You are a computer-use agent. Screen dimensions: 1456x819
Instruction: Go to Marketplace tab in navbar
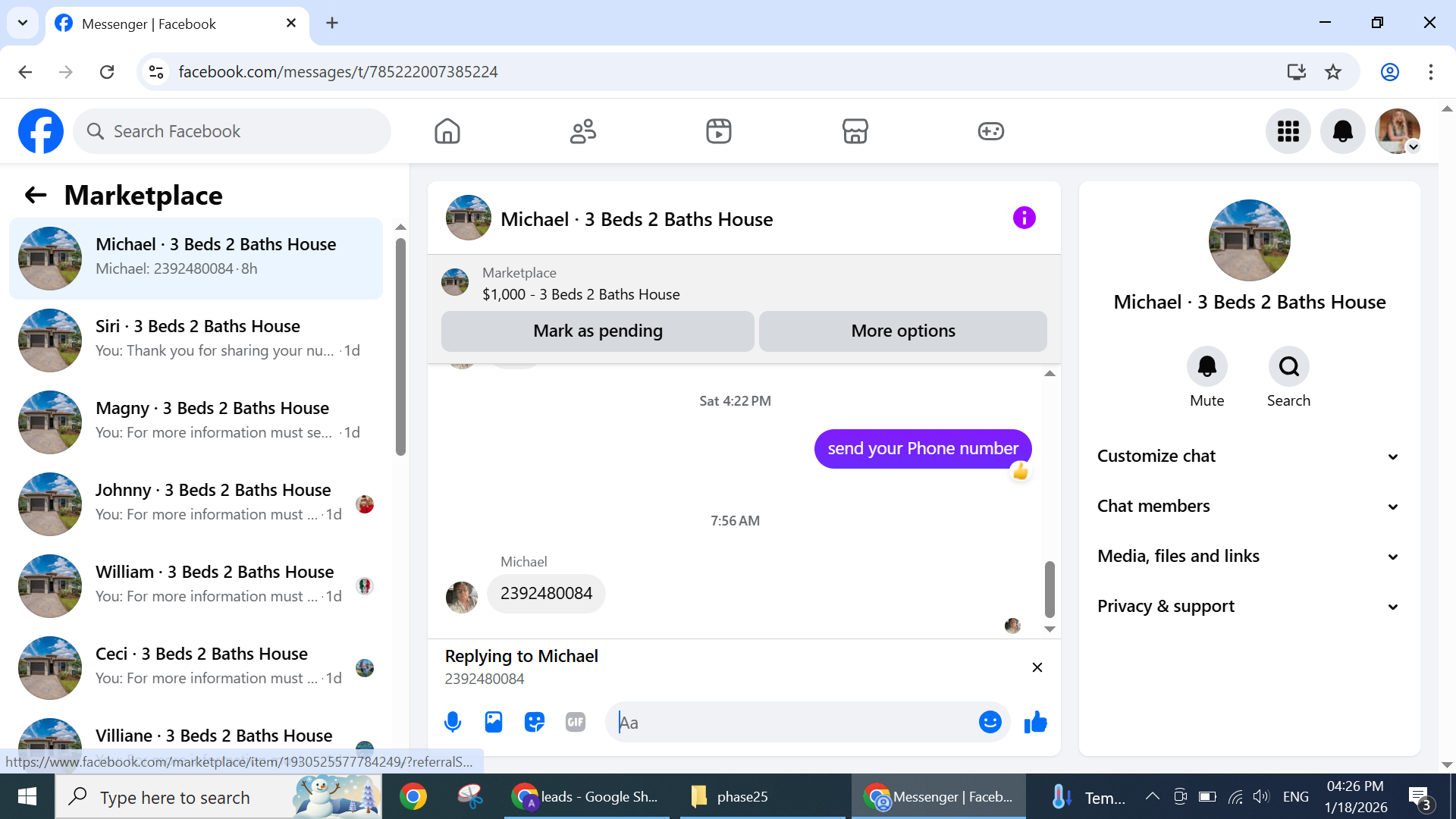pos(855,131)
